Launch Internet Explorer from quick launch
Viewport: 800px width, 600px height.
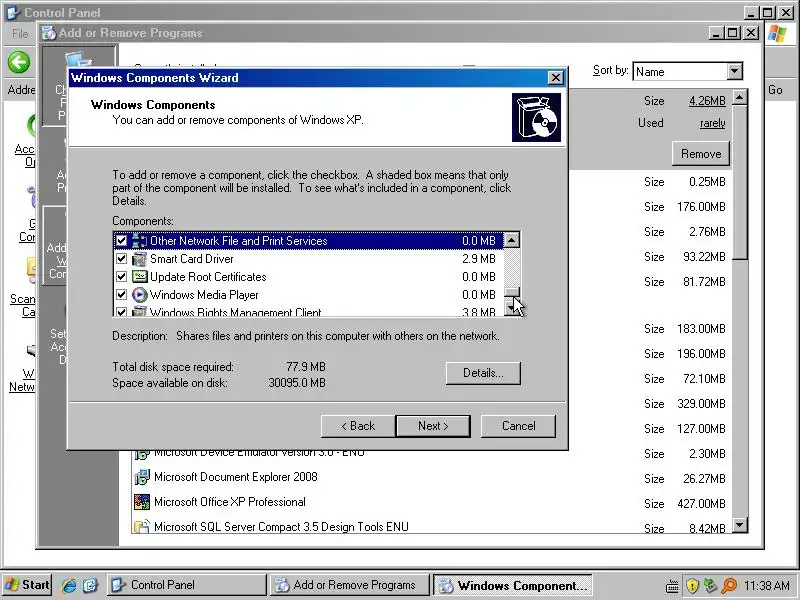click(x=69, y=585)
